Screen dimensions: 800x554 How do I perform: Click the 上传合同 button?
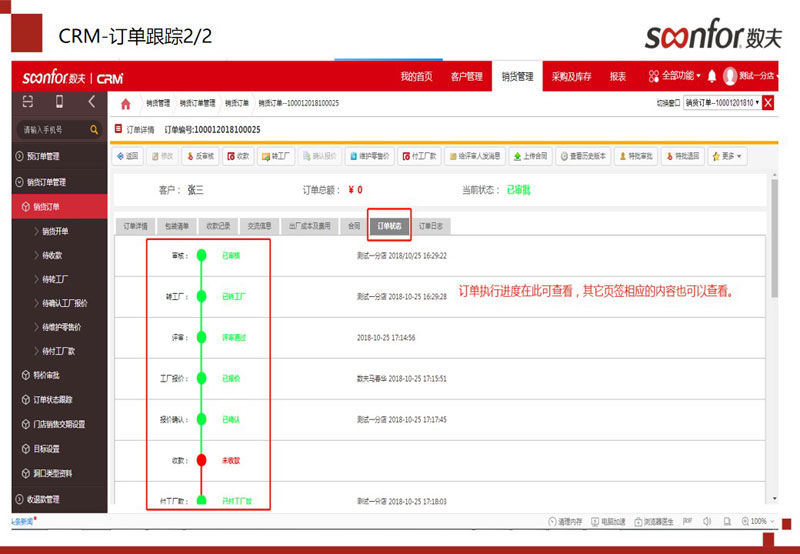529,156
